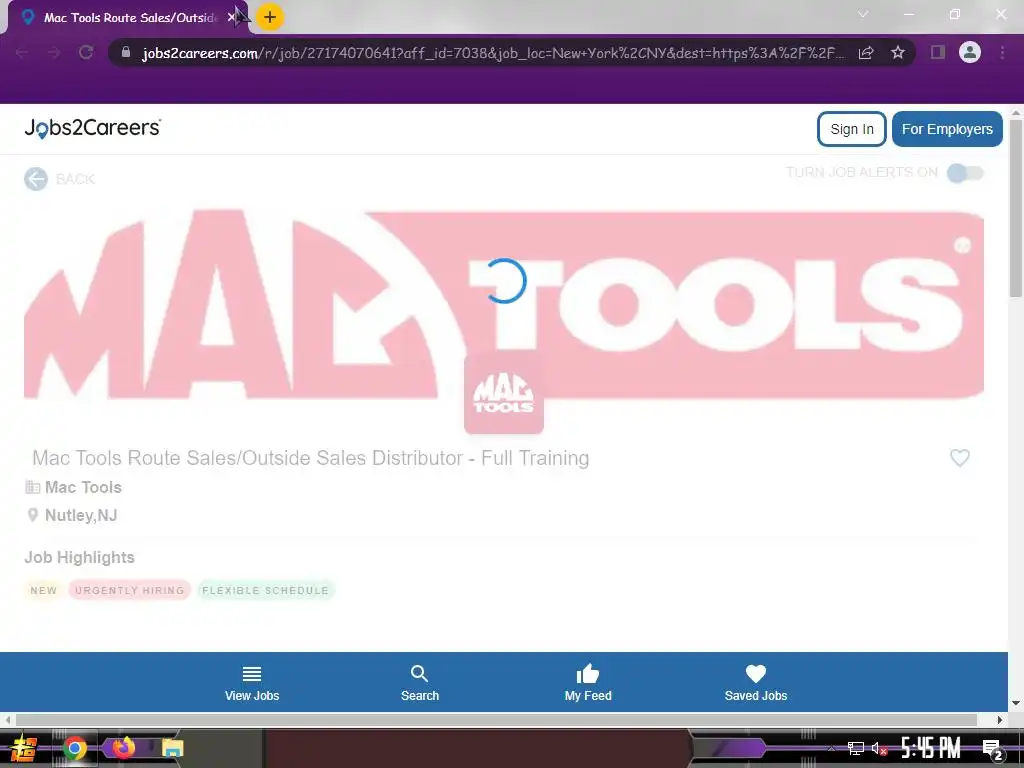Open View Jobs in bottom navigation
Screen dimensions: 1024x768
(x=252, y=683)
